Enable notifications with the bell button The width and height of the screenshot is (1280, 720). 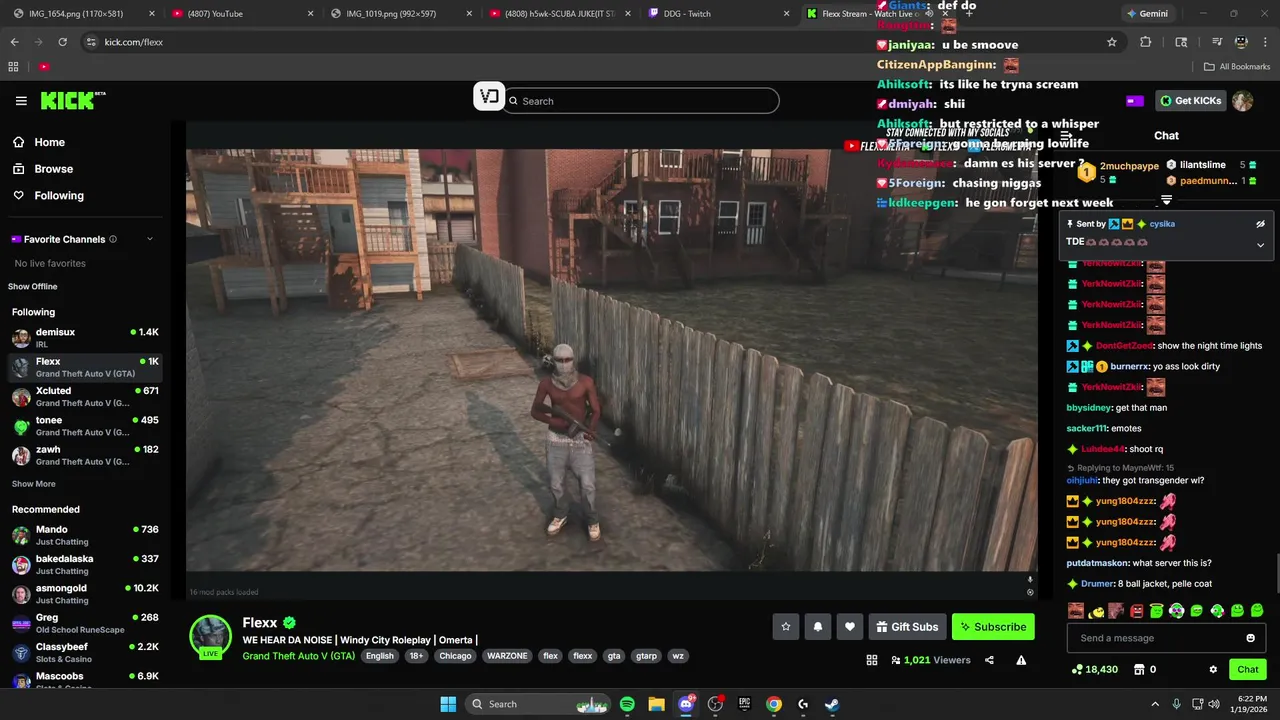click(818, 627)
